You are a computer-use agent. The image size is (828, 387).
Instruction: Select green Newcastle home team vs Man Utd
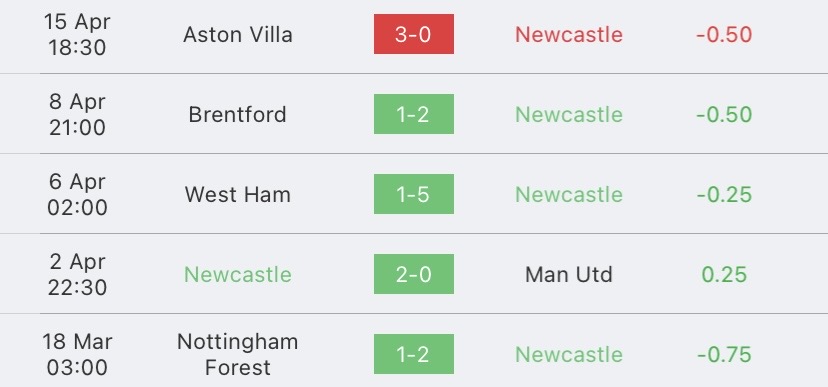238,275
